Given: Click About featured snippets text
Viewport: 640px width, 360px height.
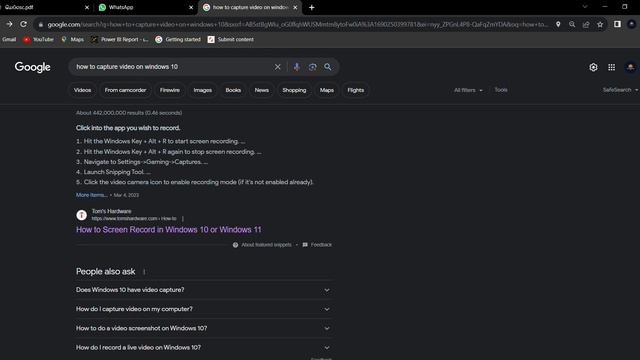Looking at the screenshot, I should pos(267,245).
